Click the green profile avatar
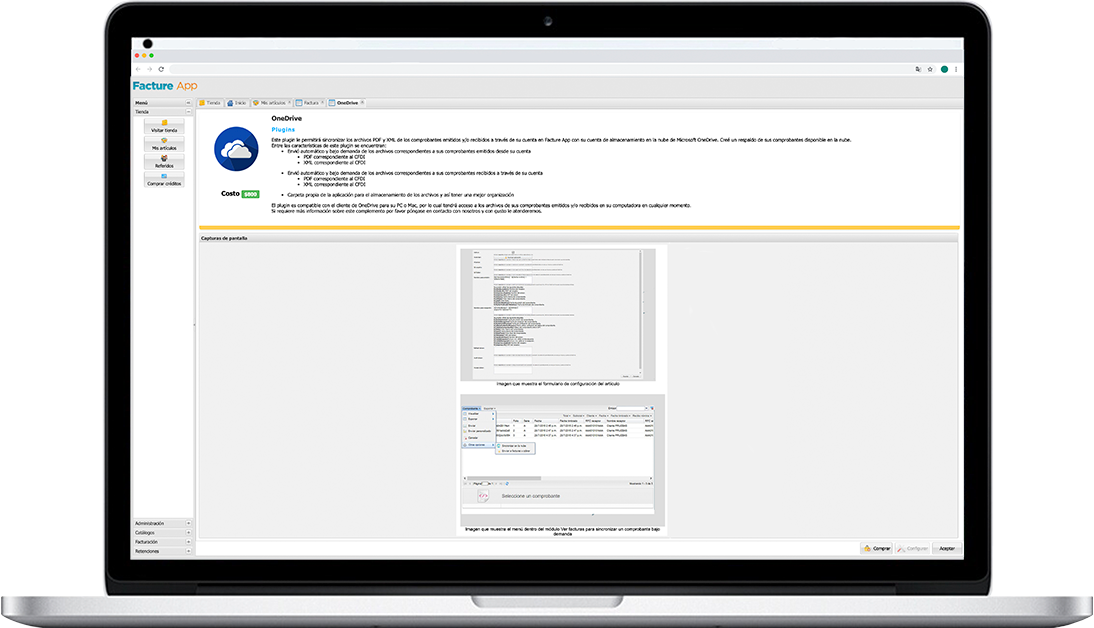1094x628 pixels. tap(943, 69)
